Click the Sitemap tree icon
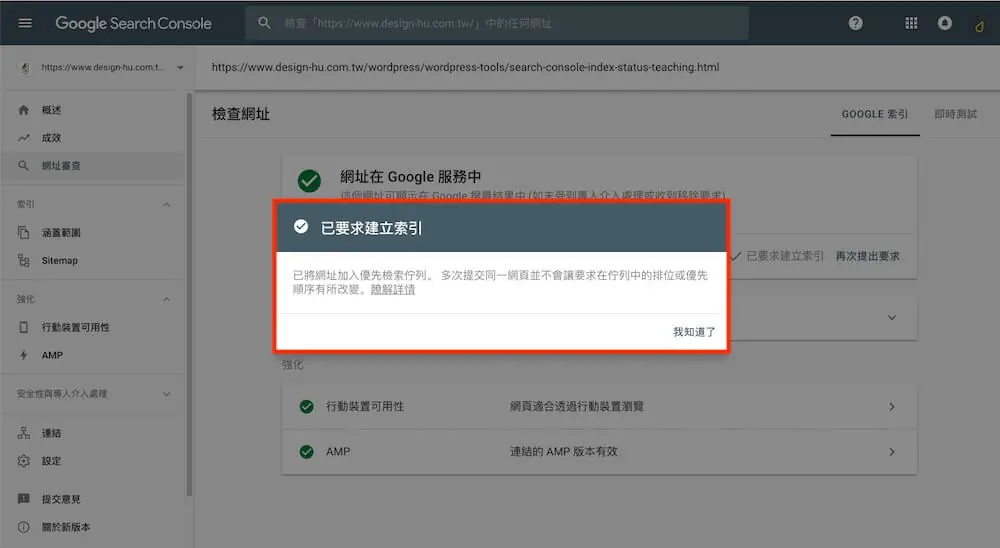 (x=24, y=260)
